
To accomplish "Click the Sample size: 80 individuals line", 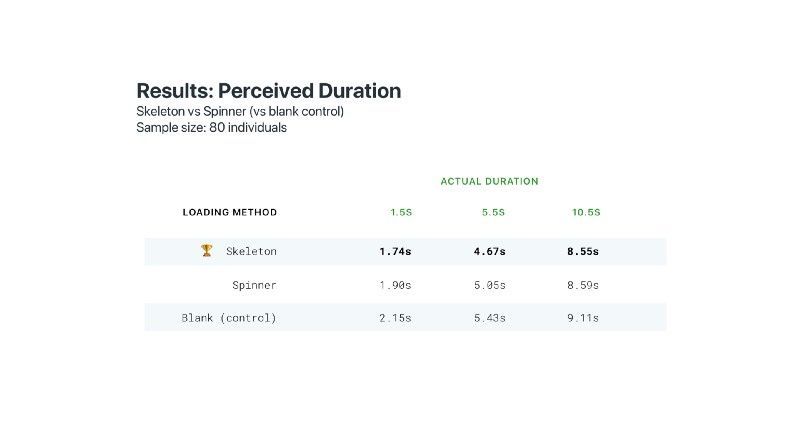I will pyautogui.click(x=211, y=128).
